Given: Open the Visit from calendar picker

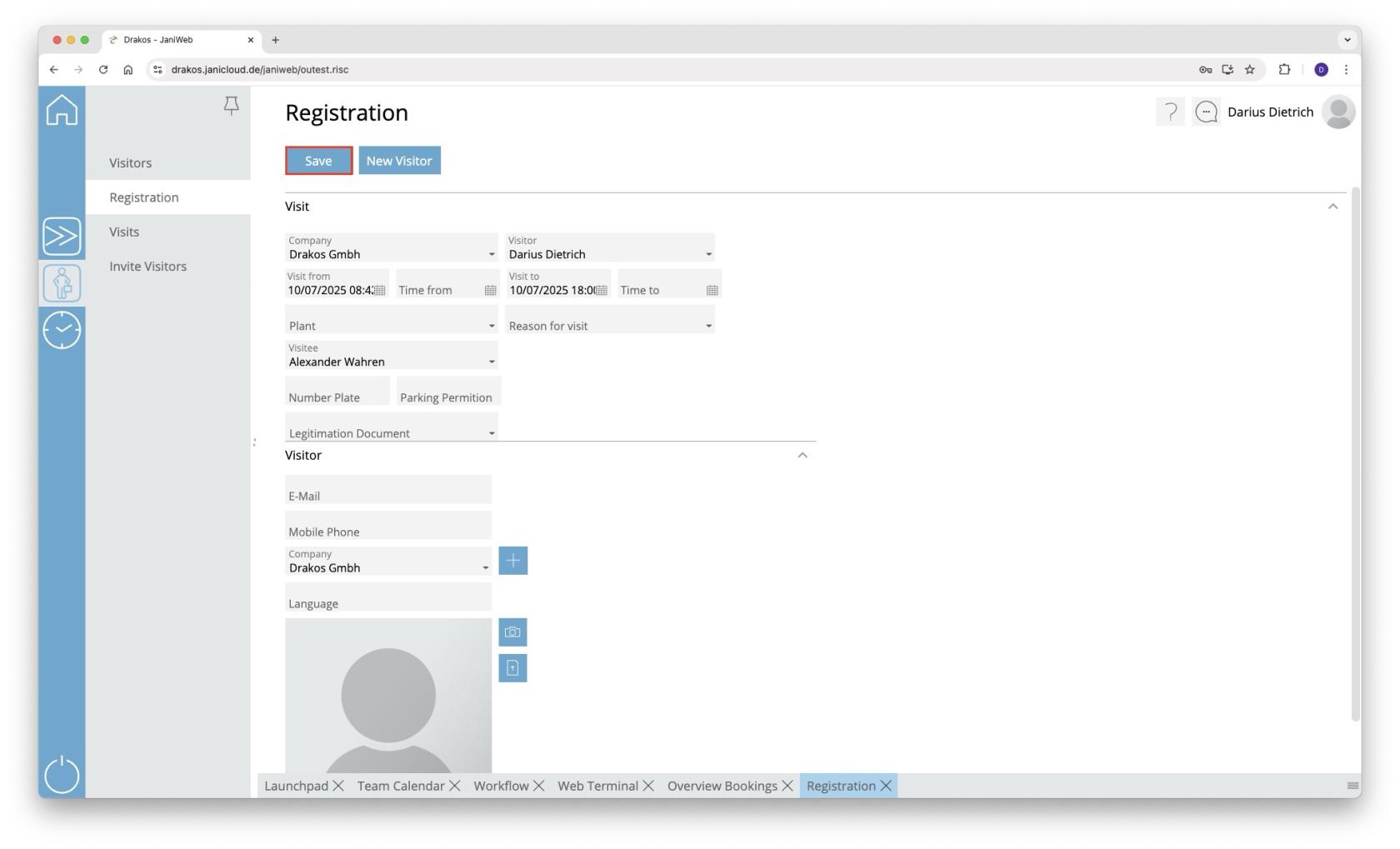Looking at the screenshot, I should coord(380,290).
